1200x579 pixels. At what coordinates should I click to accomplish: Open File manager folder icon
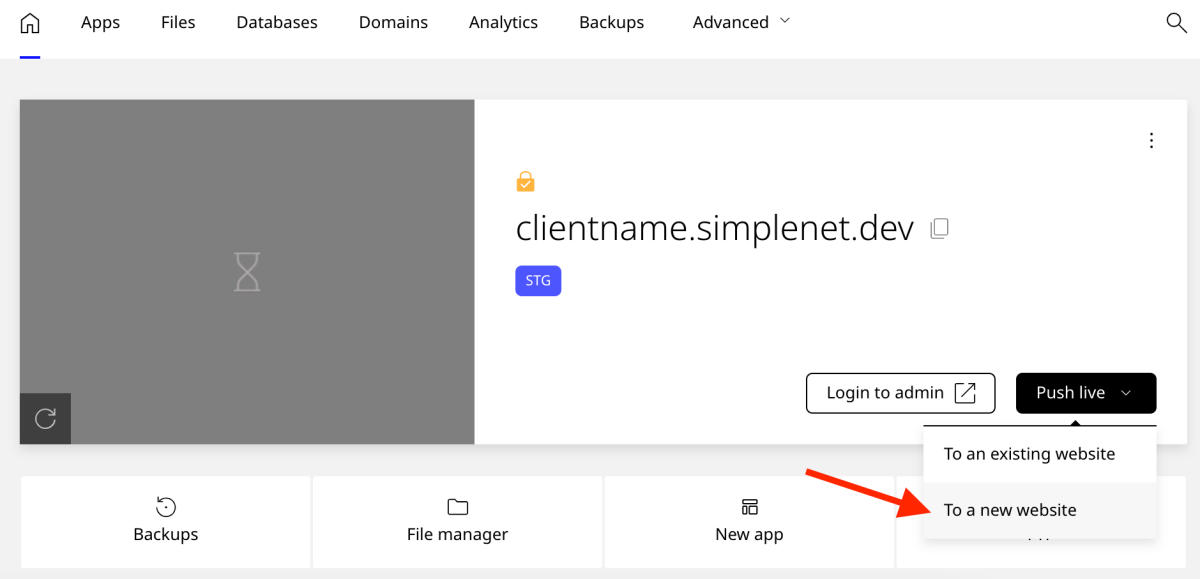click(x=457, y=507)
